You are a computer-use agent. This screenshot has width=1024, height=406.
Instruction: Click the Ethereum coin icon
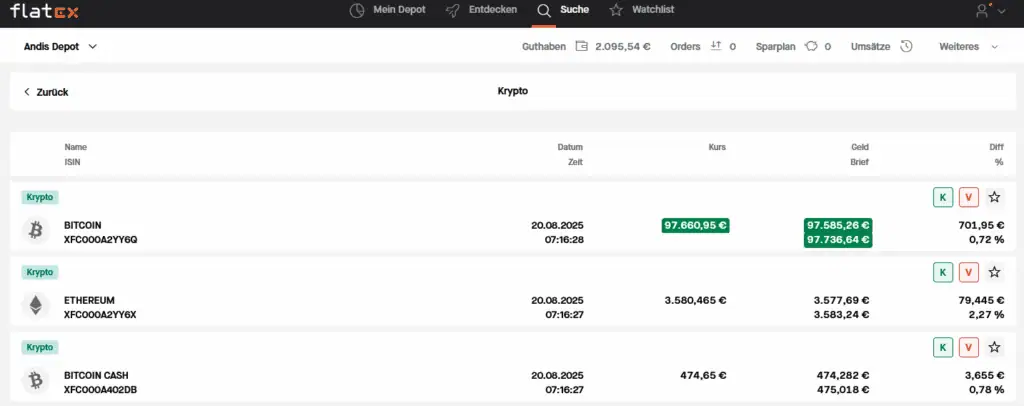pos(36,306)
